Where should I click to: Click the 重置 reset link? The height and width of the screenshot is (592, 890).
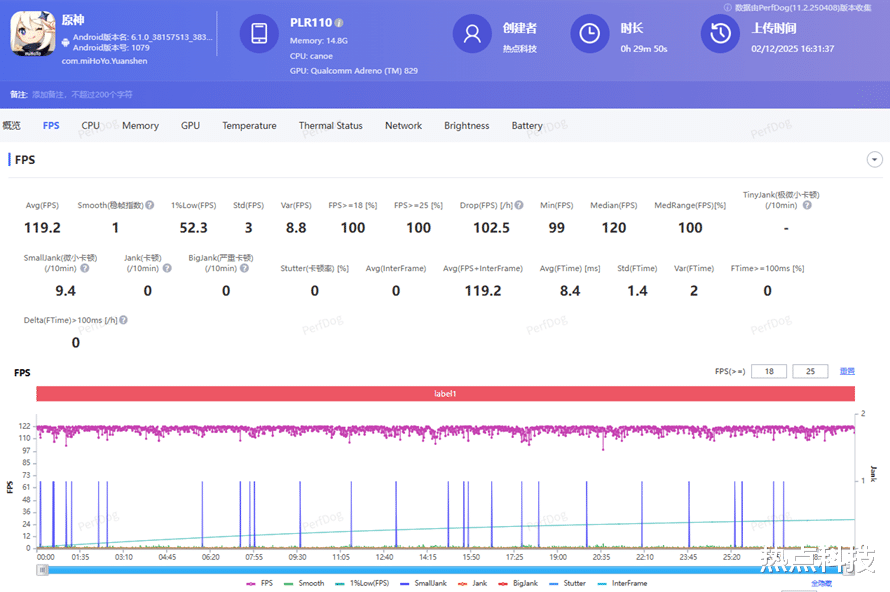[846, 371]
